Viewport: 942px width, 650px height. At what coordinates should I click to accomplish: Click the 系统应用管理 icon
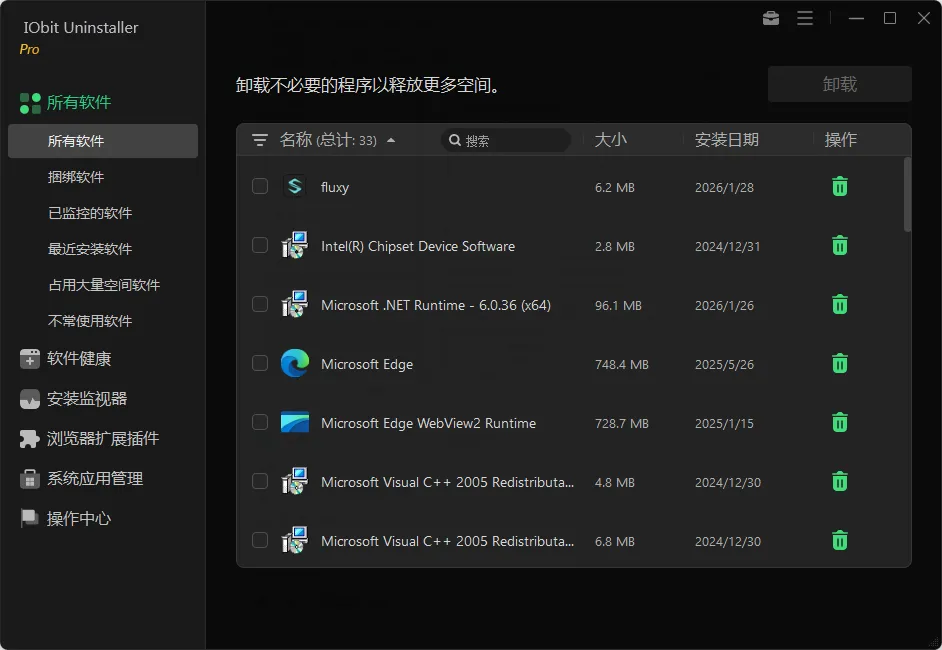pos(29,479)
